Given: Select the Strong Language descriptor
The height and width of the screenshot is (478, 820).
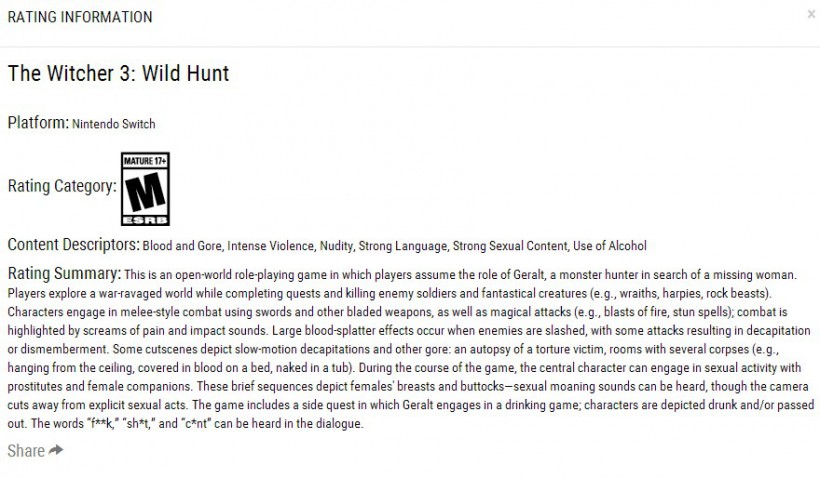Looking at the screenshot, I should pyautogui.click(x=403, y=246).
